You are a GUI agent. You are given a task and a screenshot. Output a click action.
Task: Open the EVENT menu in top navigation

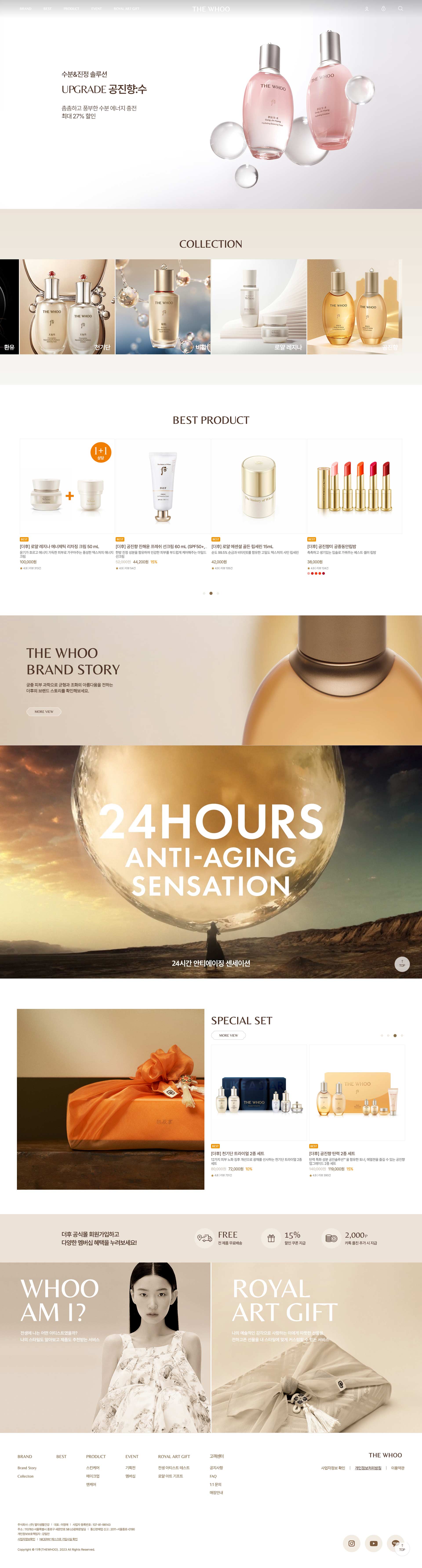tap(97, 9)
